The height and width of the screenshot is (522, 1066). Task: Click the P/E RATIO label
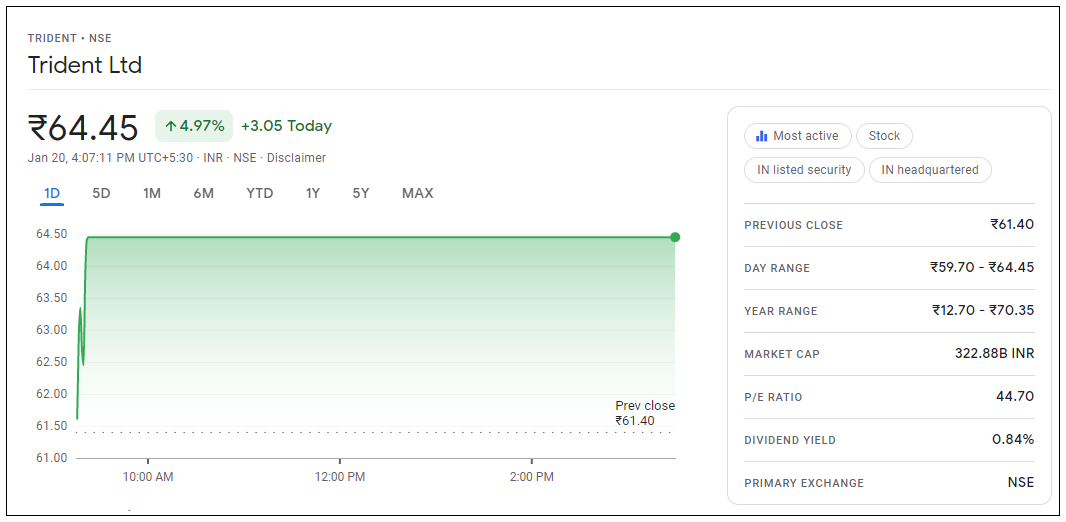tap(773, 397)
